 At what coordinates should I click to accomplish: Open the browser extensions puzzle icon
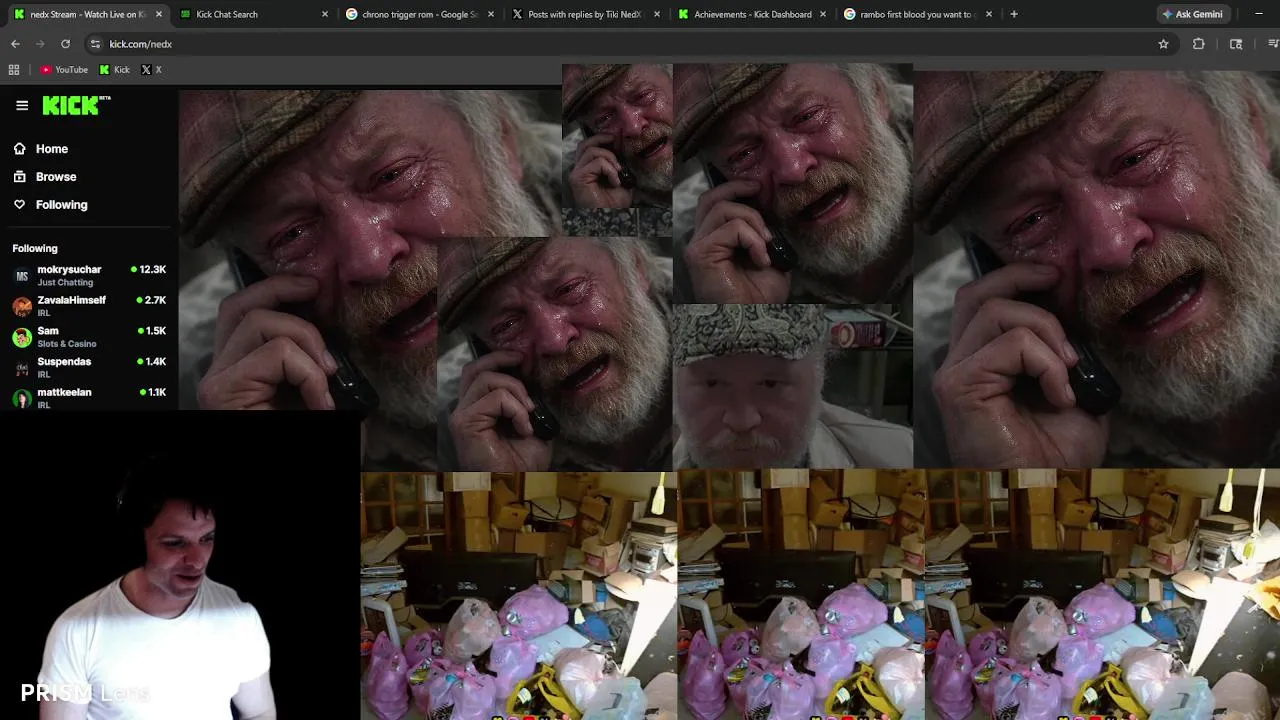coord(1198,44)
